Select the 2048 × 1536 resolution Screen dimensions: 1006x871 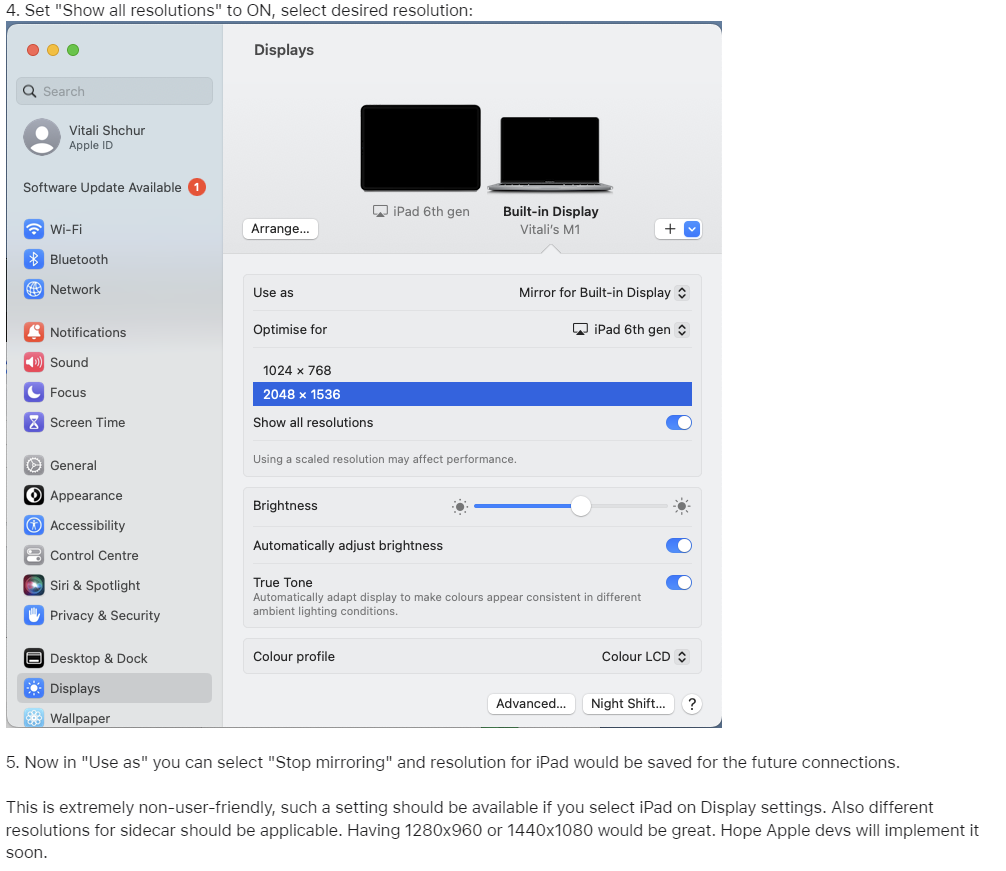click(472, 394)
